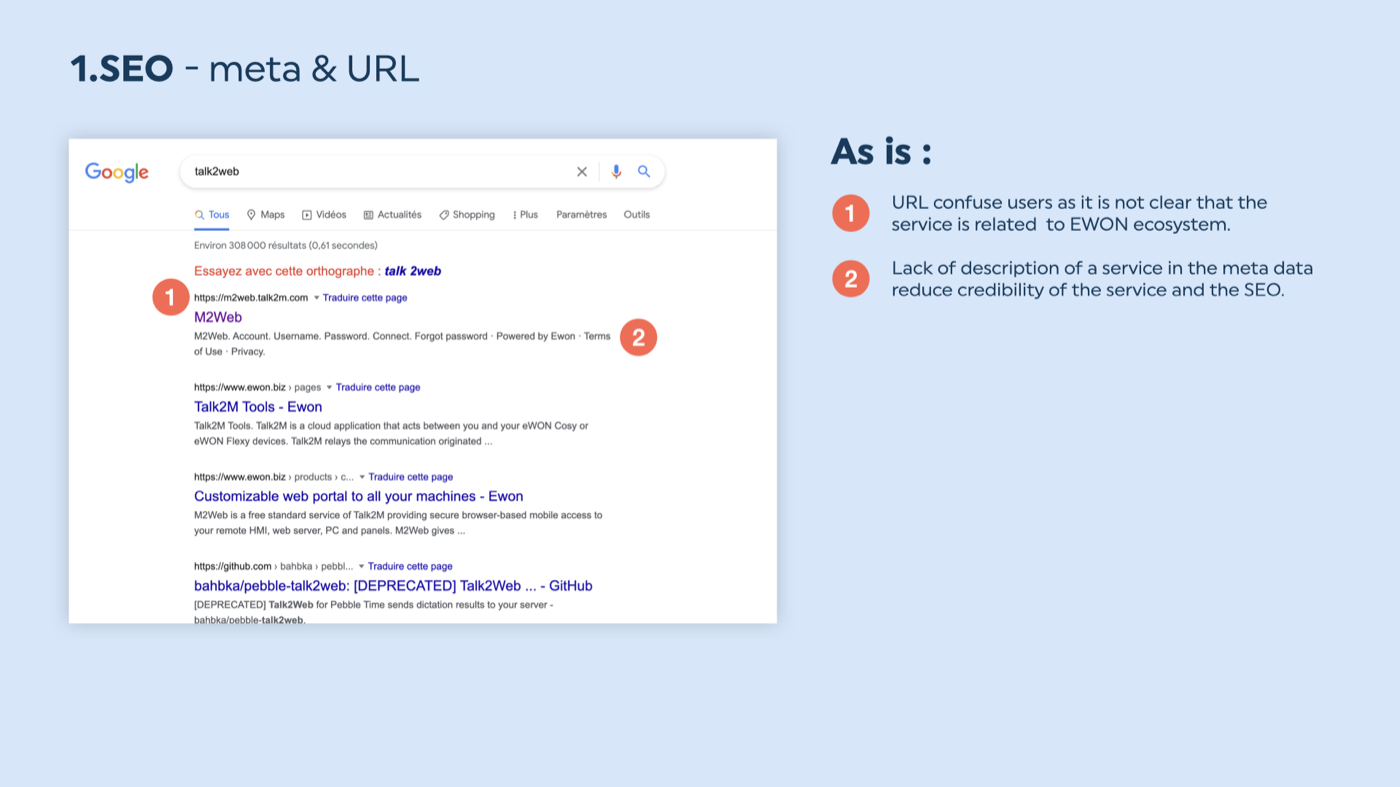1400x787 pixels.
Task: Click the Lack of description note text
Action: [x=1102, y=279]
